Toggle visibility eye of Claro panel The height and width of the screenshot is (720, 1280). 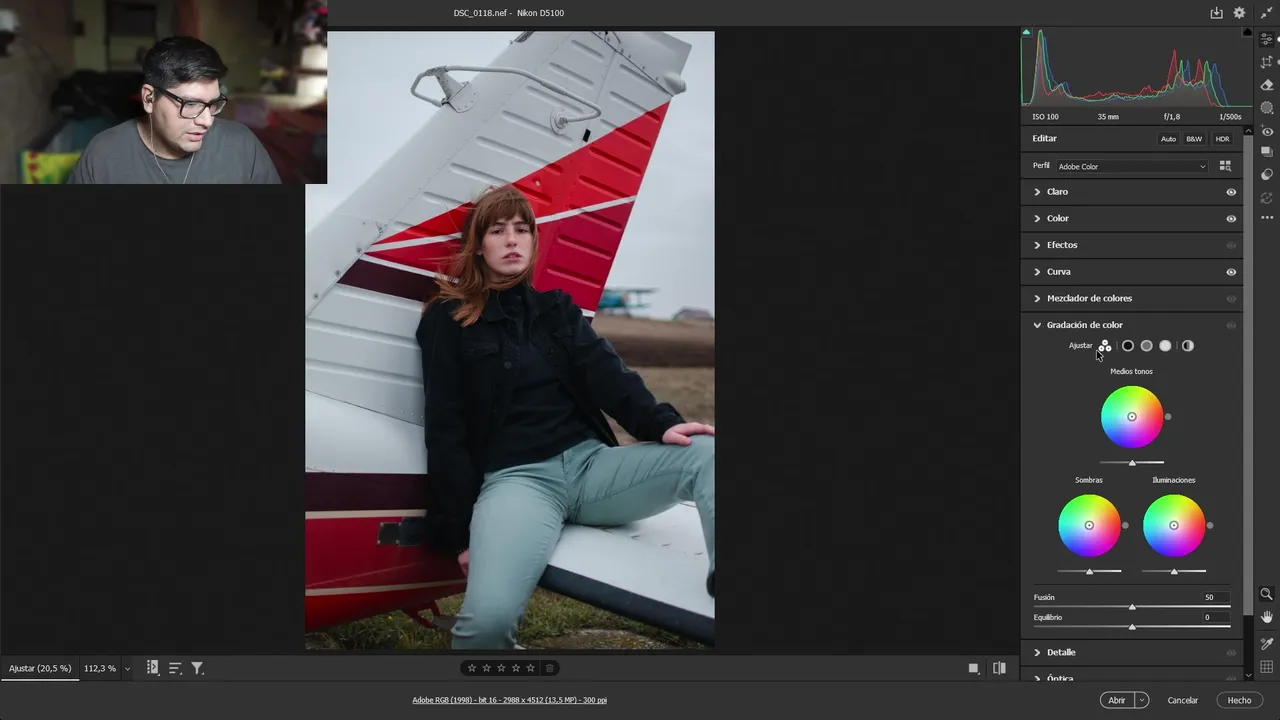[1231, 192]
